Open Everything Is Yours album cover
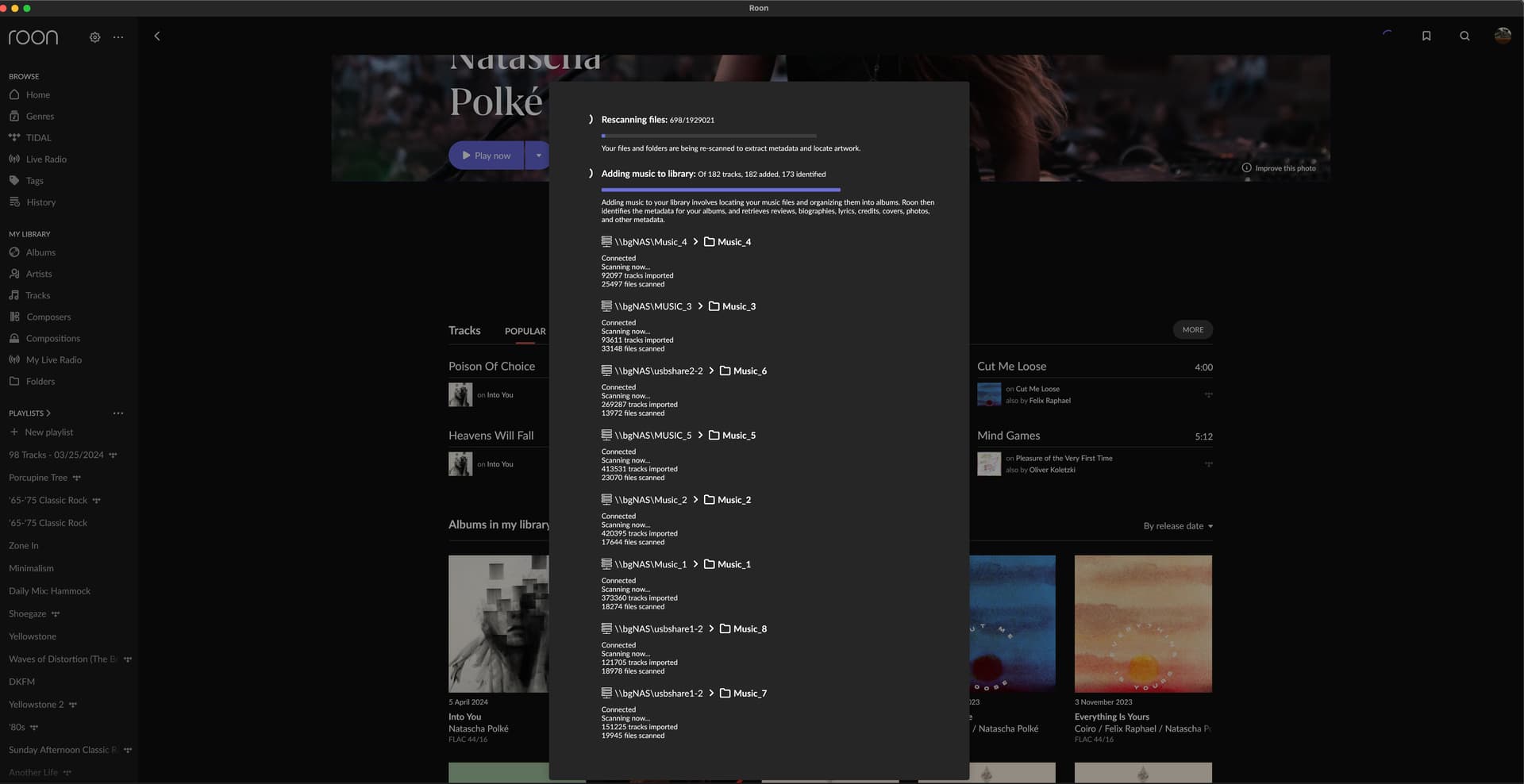 pyautogui.click(x=1143, y=624)
